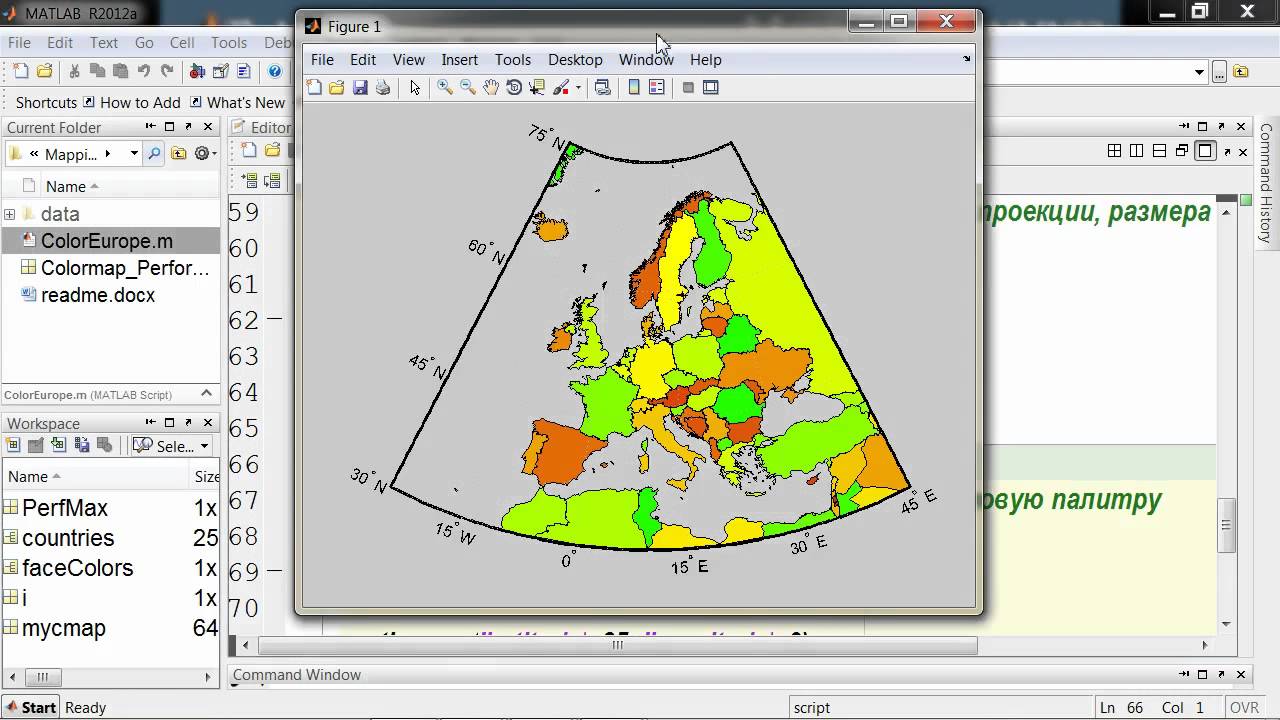Viewport: 1280px width, 720px height.
Task: Select the Rotate 3D tool
Action: point(514,88)
